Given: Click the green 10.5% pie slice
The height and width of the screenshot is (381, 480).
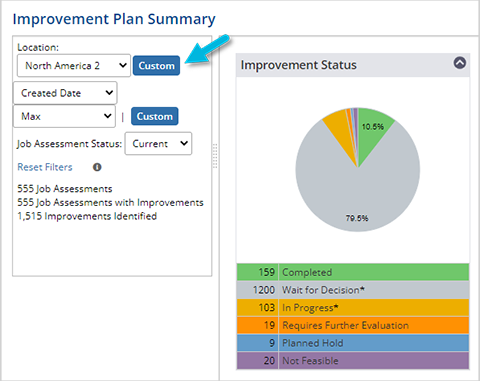Looking at the screenshot, I should click(x=371, y=132).
